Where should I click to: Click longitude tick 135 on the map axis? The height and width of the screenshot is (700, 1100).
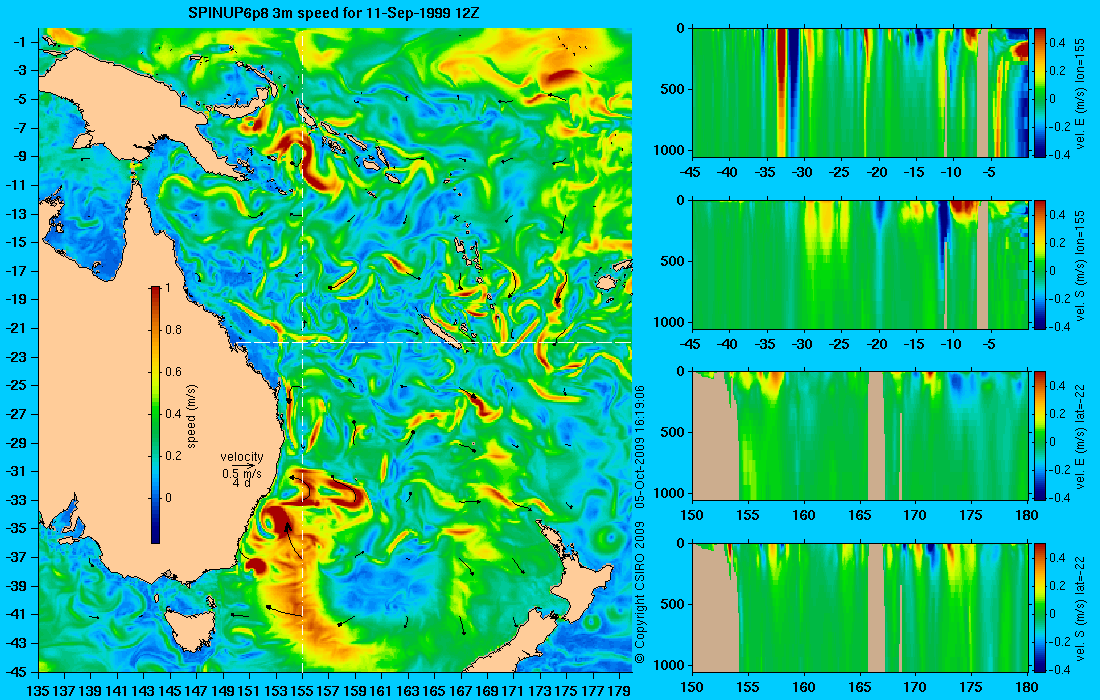coord(37,691)
